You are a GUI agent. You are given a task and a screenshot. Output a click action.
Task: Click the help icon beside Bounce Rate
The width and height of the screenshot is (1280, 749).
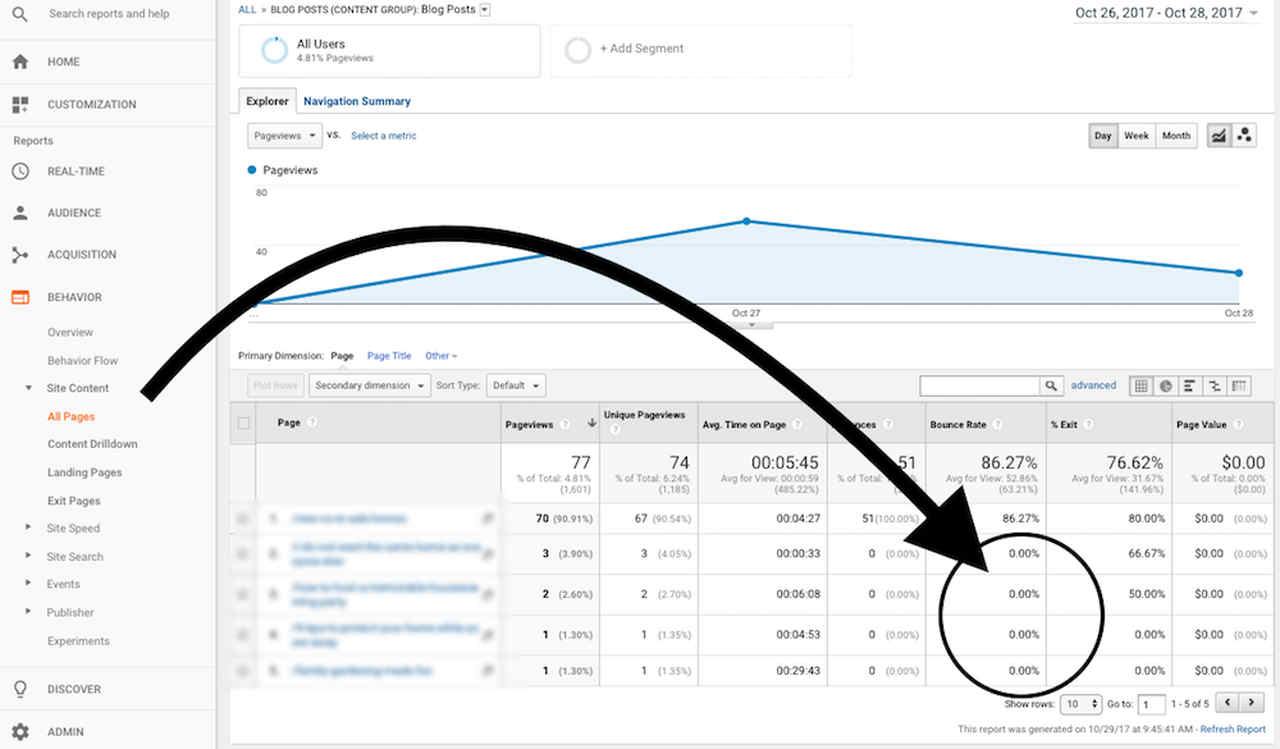pyautogui.click(x=997, y=424)
